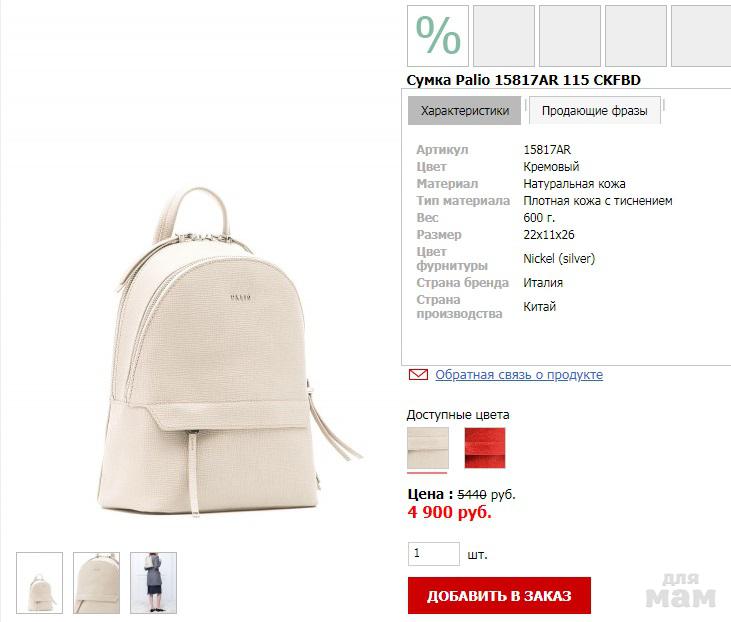Click the crossed-out 5440 old price
Image resolution: width=731 pixels, height=622 pixels.
[x=472, y=494]
